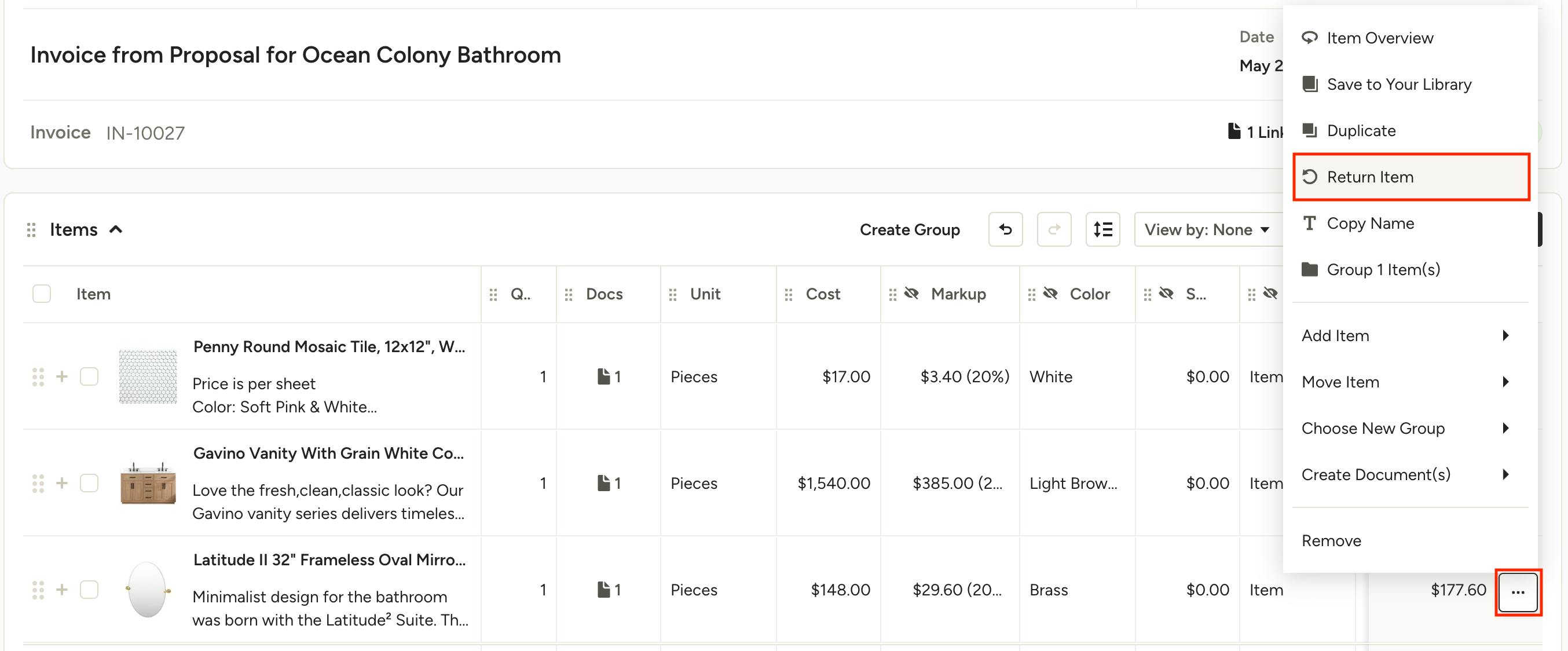The width and height of the screenshot is (1568, 651).
Task: Click the Cost column header
Action: tap(822, 294)
